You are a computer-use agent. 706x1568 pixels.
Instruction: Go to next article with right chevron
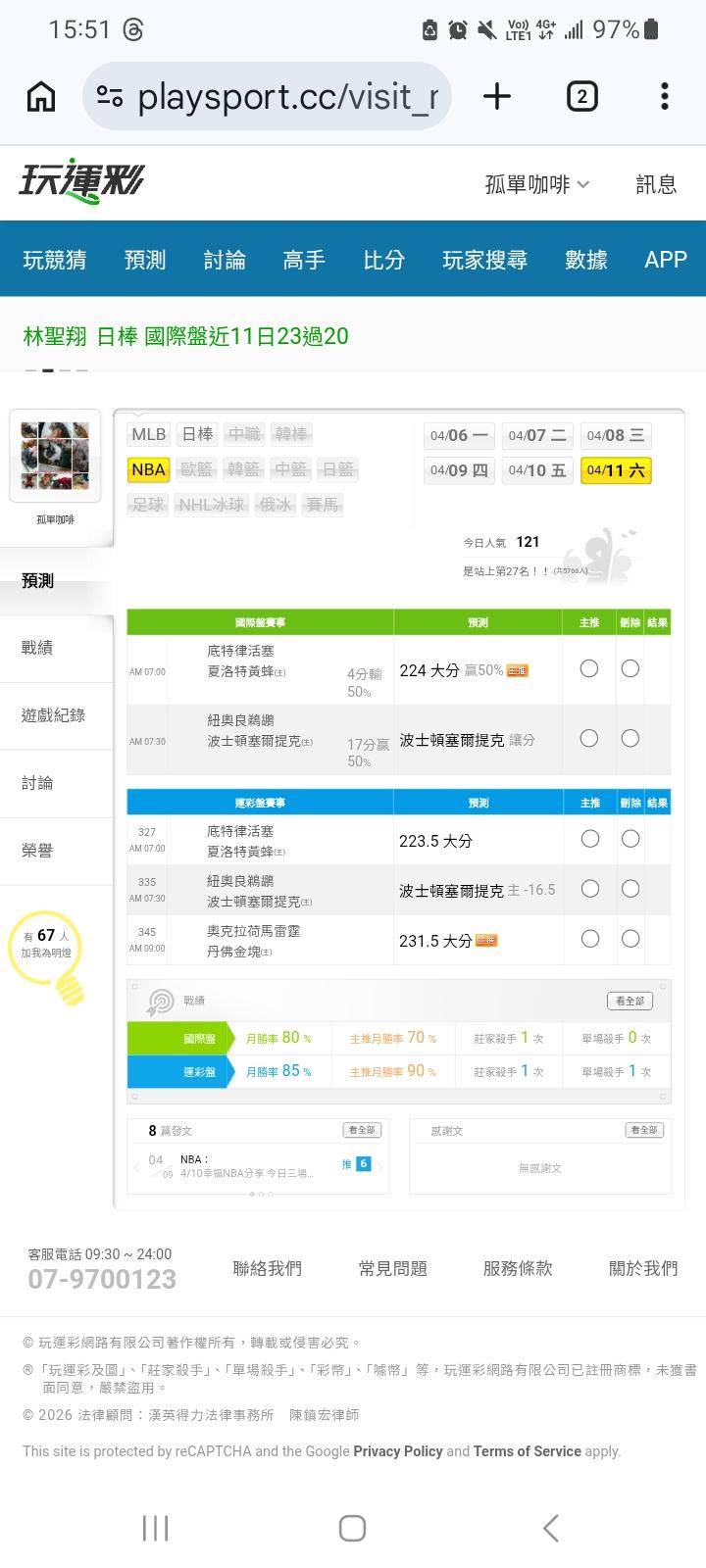[x=380, y=1166]
